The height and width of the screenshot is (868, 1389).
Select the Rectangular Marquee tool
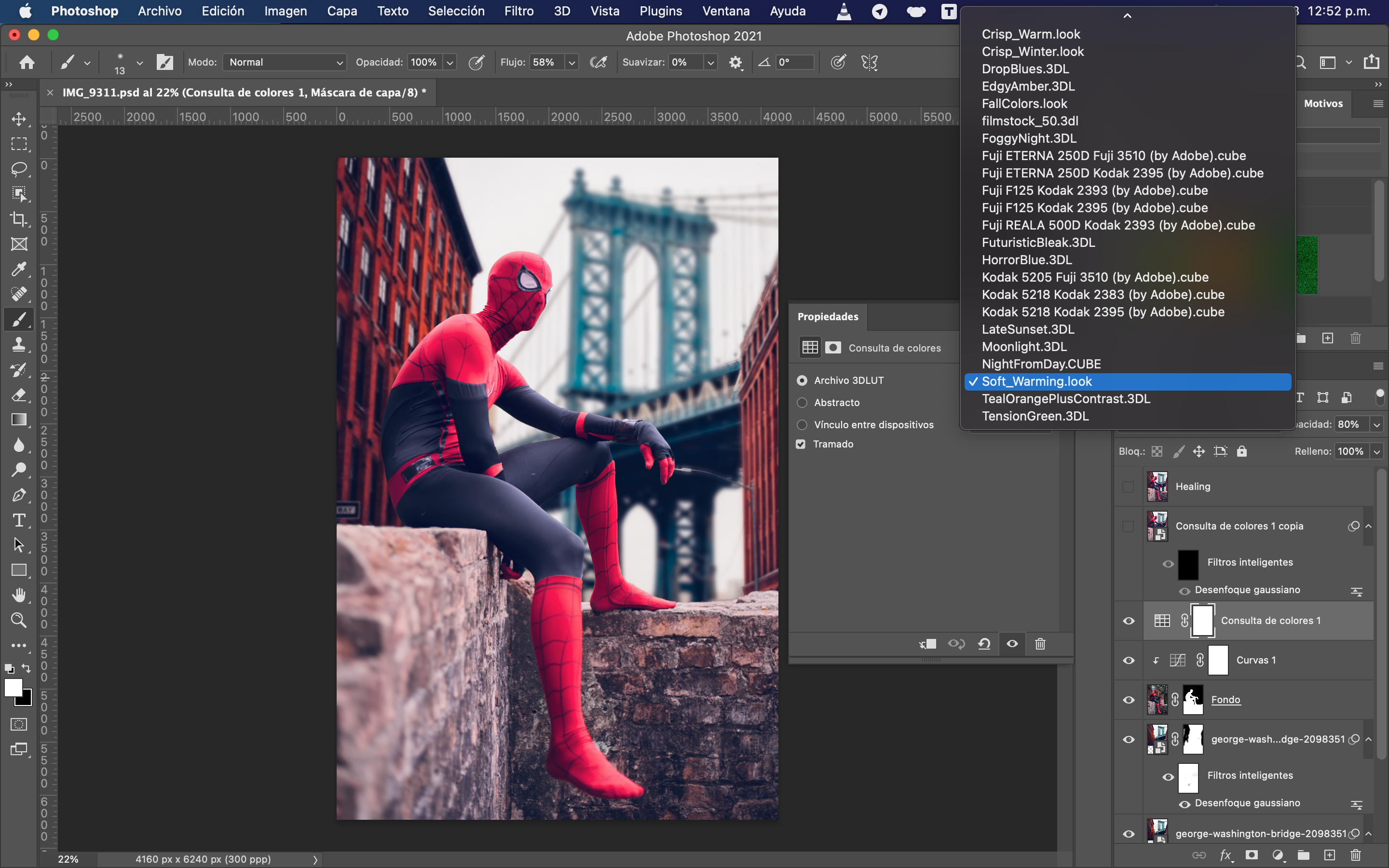pyautogui.click(x=19, y=144)
